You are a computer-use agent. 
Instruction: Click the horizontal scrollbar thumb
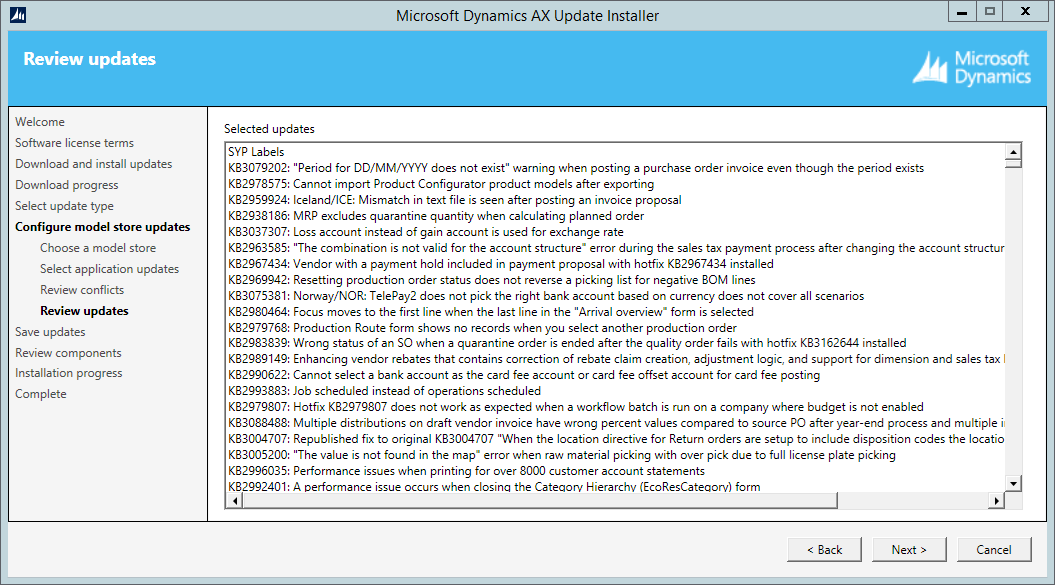tap(540, 500)
